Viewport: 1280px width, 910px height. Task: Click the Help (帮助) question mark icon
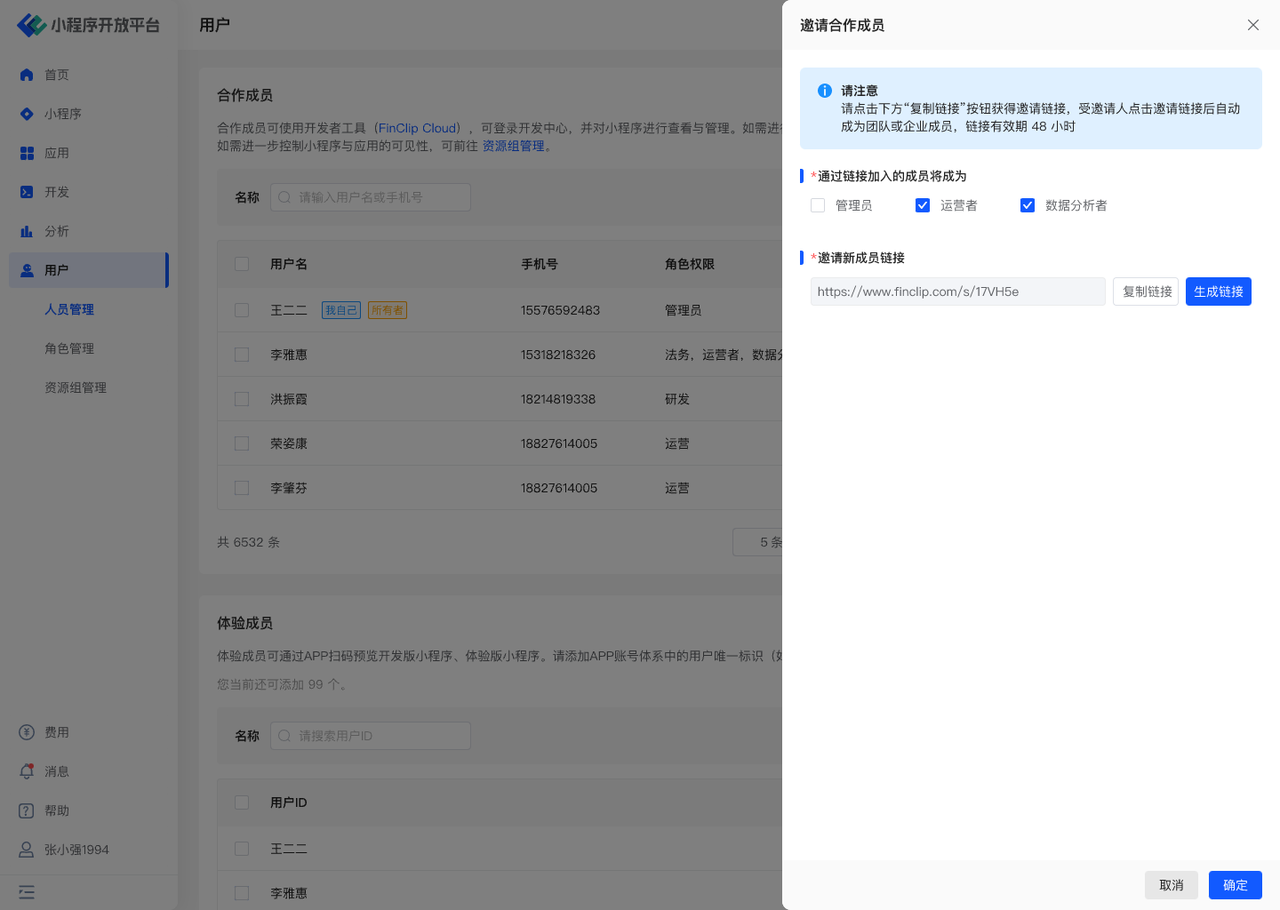tap(27, 811)
